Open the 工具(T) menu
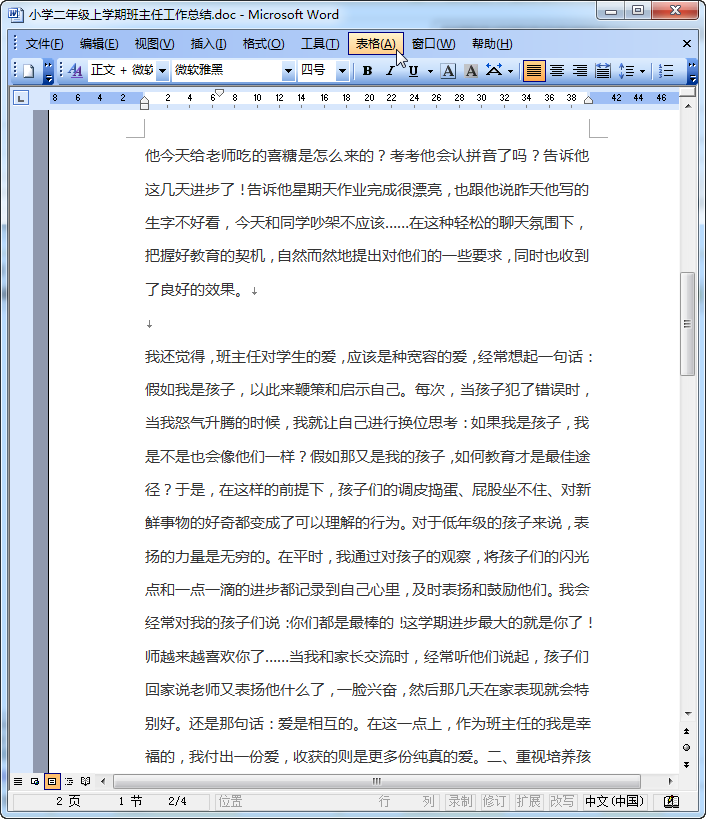Viewport: 706px width, 819px height. tap(320, 44)
